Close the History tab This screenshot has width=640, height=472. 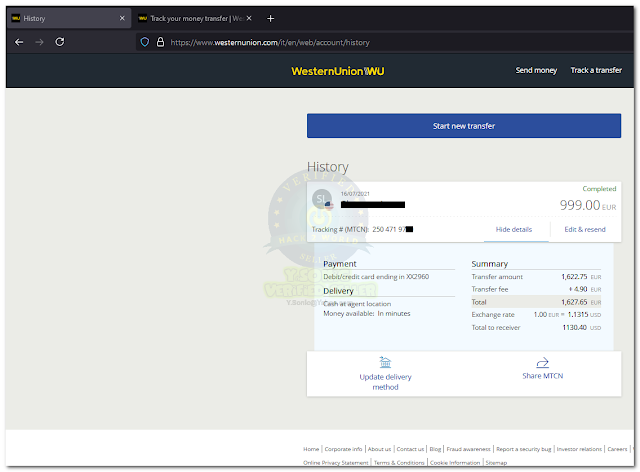[122, 18]
